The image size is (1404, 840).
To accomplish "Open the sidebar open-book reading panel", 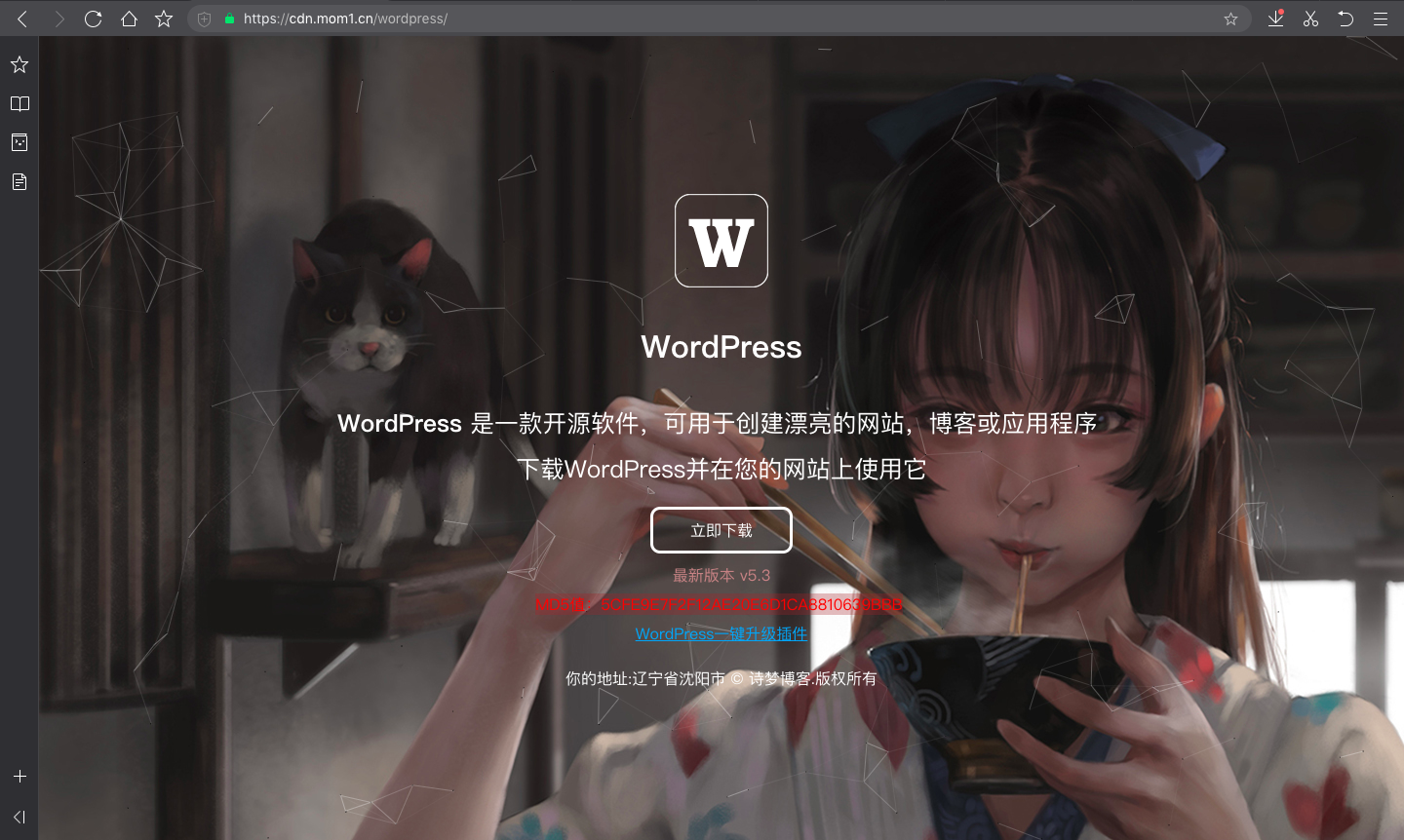I will click(19, 103).
